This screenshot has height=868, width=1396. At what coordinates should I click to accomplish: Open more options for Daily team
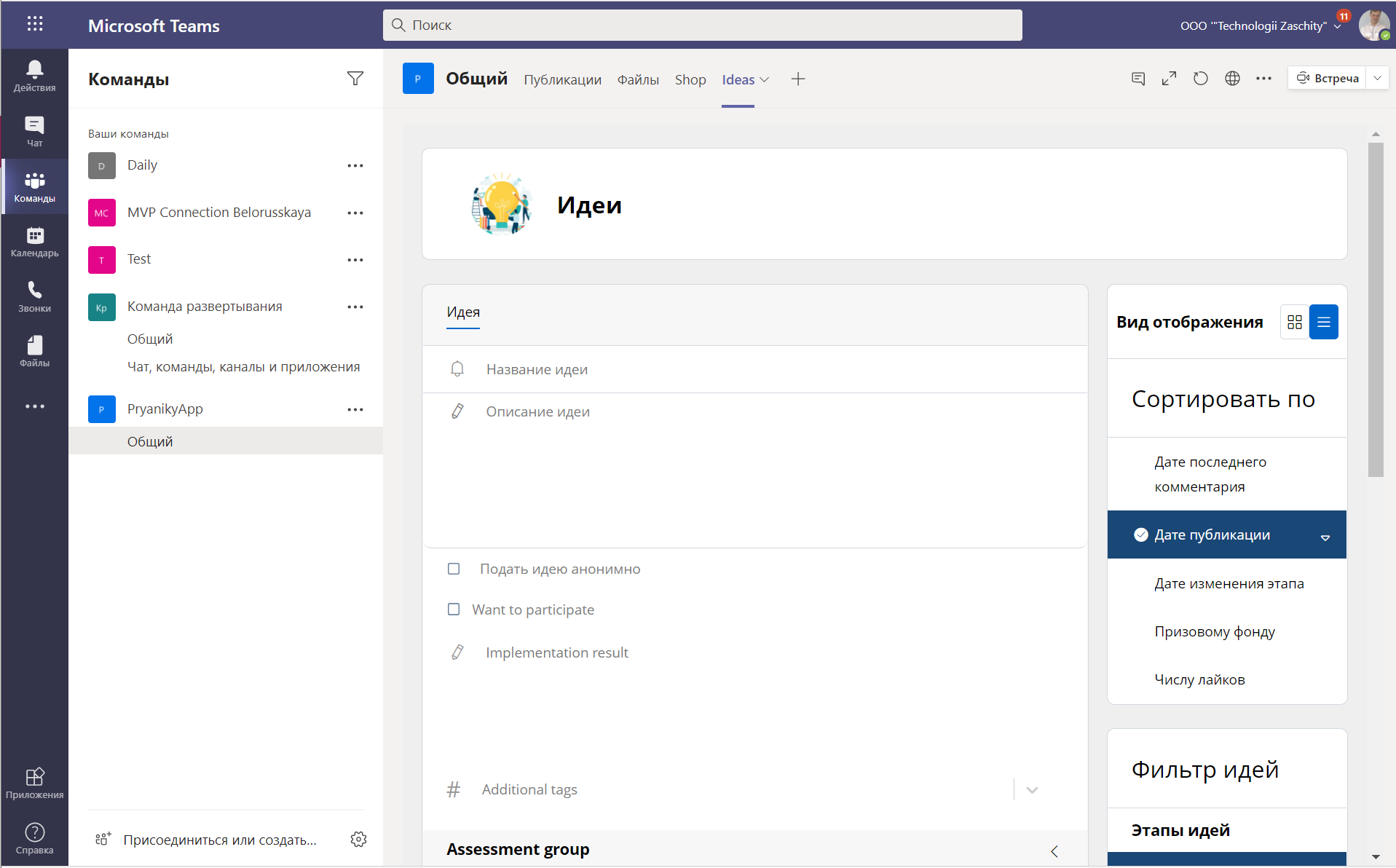pyautogui.click(x=355, y=165)
